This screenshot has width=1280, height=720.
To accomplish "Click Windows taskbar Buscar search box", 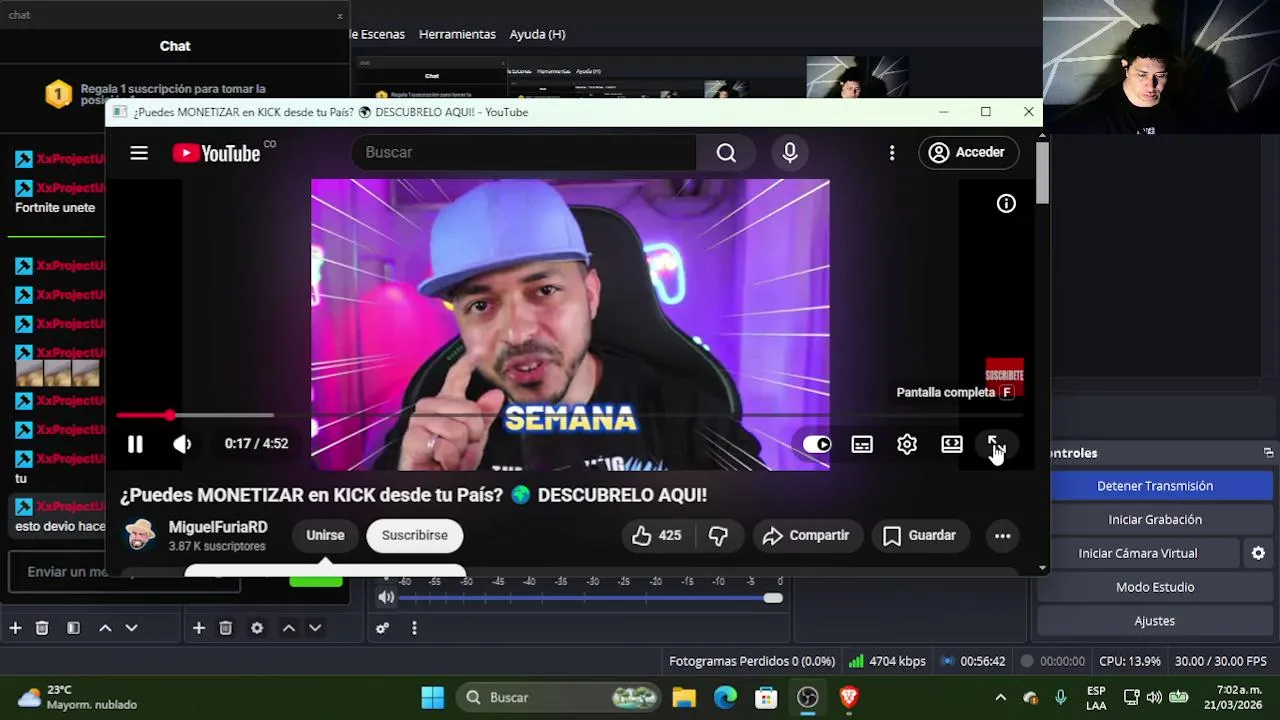I will 558,697.
